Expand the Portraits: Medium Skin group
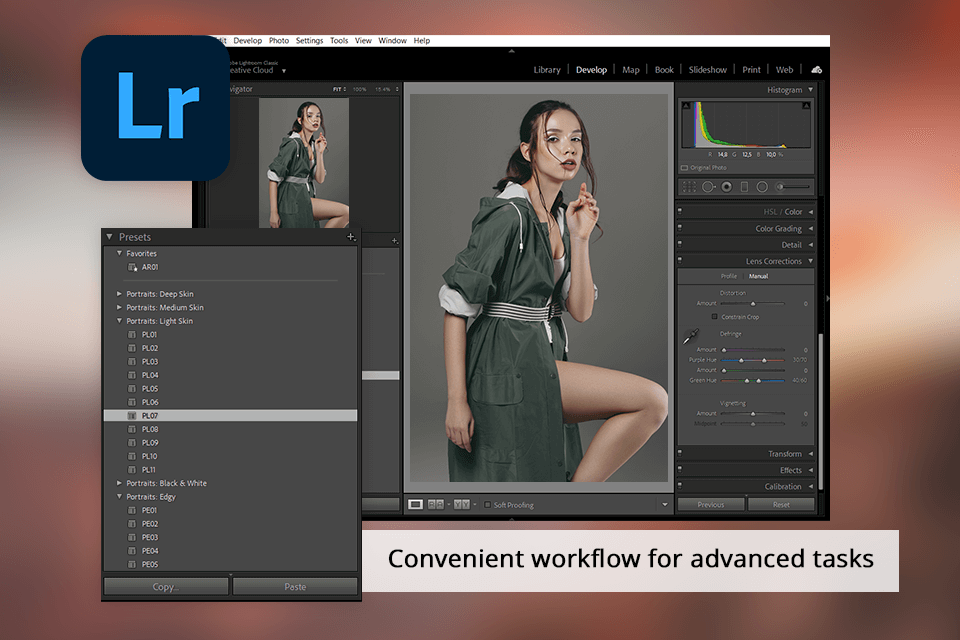The width and height of the screenshot is (960, 640). point(119,307)
